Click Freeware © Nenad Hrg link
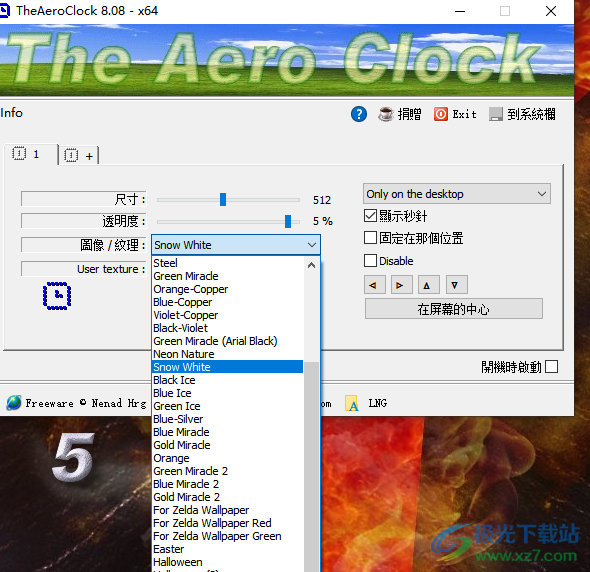590x572 pixels. click(x=85, y=403)
